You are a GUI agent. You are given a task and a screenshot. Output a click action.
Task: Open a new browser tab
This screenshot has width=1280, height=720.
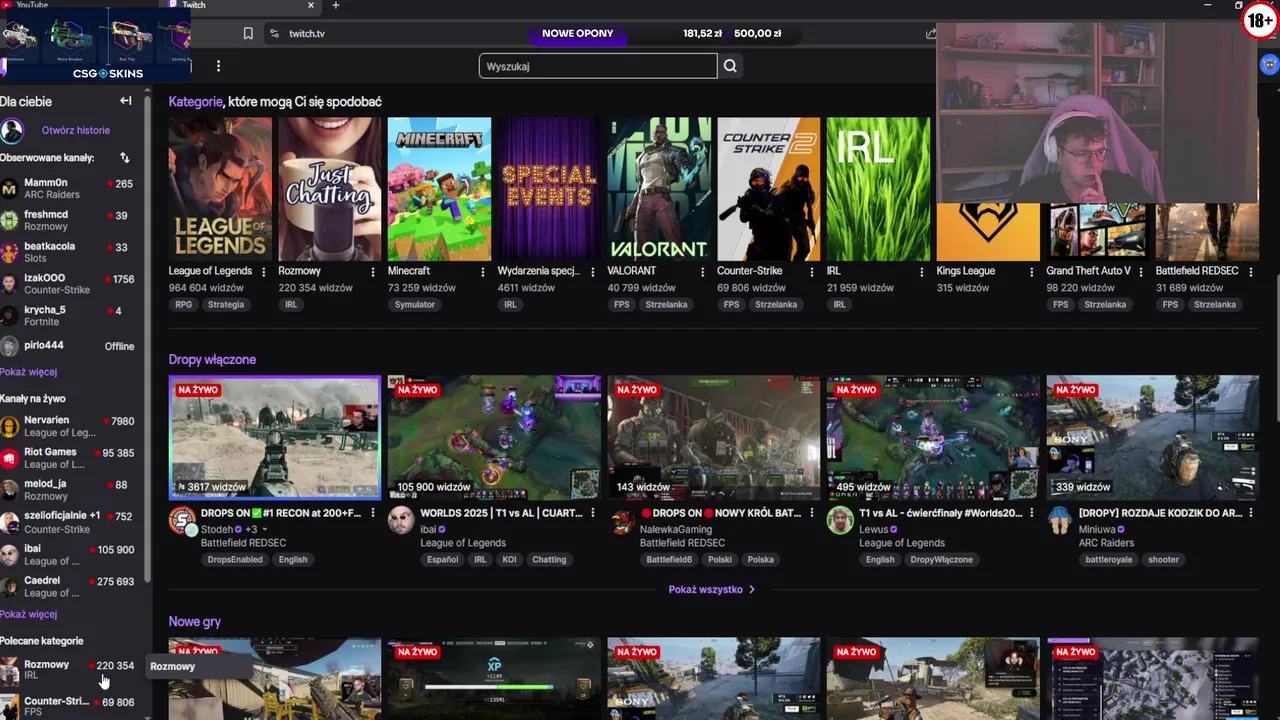point(336,5)
